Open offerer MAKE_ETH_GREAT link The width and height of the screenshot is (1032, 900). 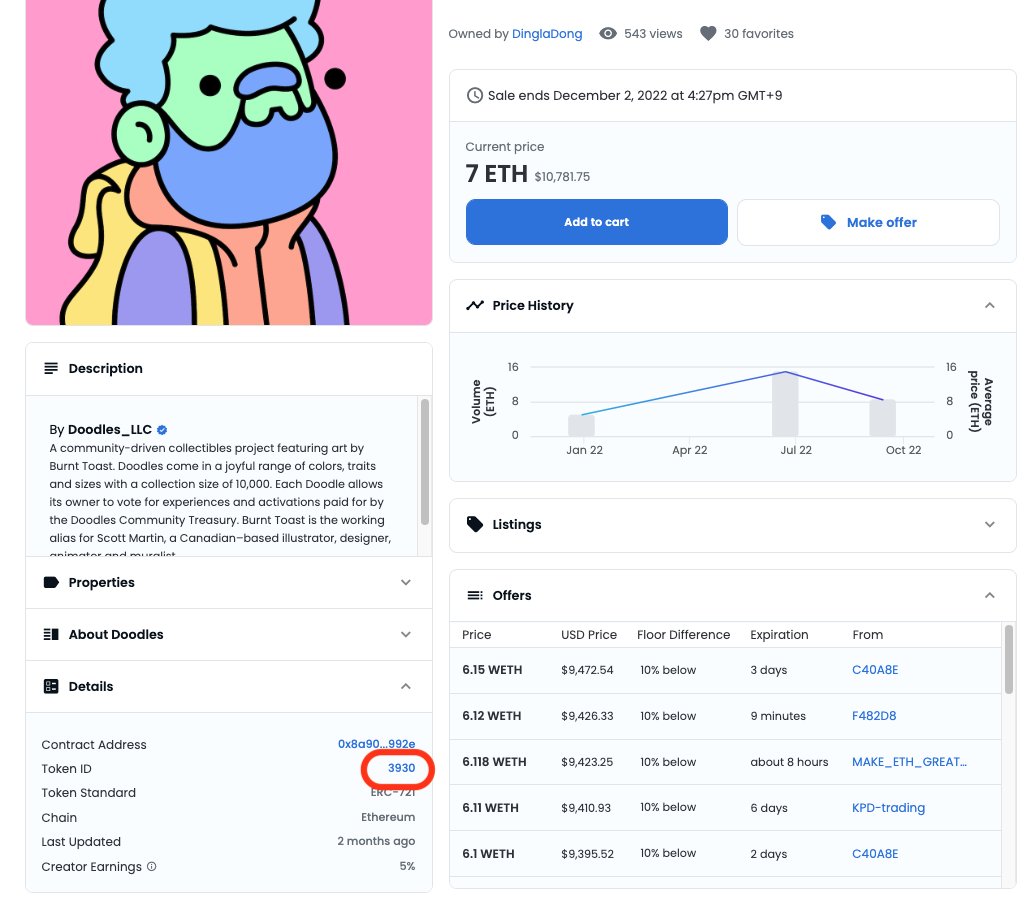[909, 762]
